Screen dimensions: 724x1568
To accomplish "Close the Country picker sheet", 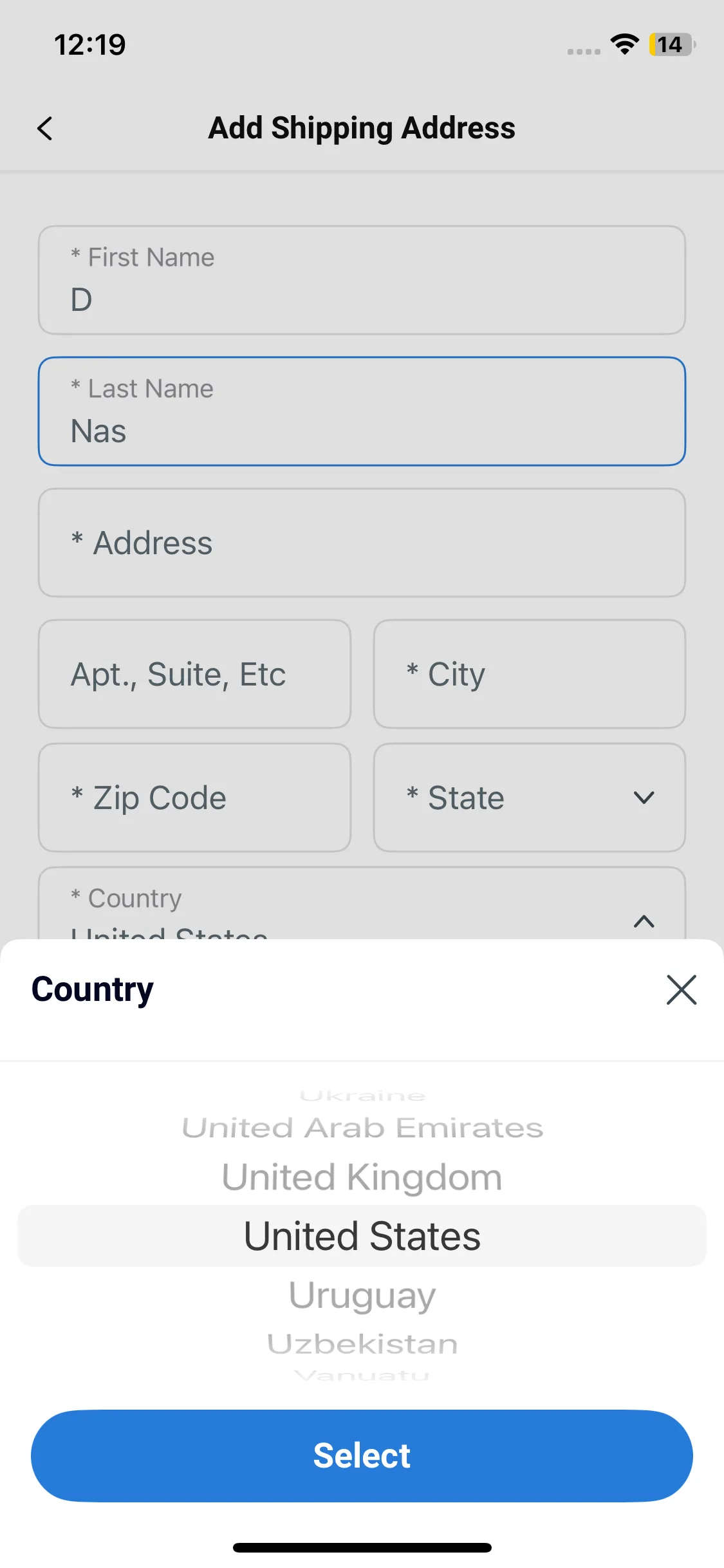I will (681, 989).
